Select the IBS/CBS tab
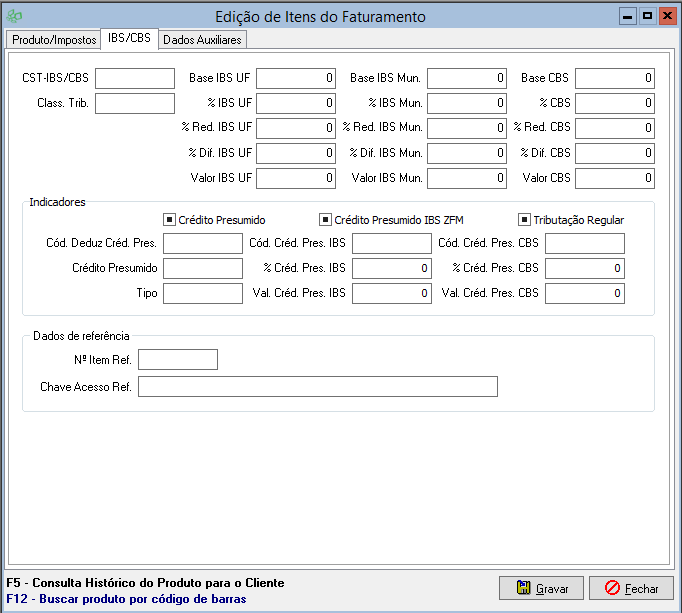The height and width of the screenshot is (613, 682). (129, 39)
